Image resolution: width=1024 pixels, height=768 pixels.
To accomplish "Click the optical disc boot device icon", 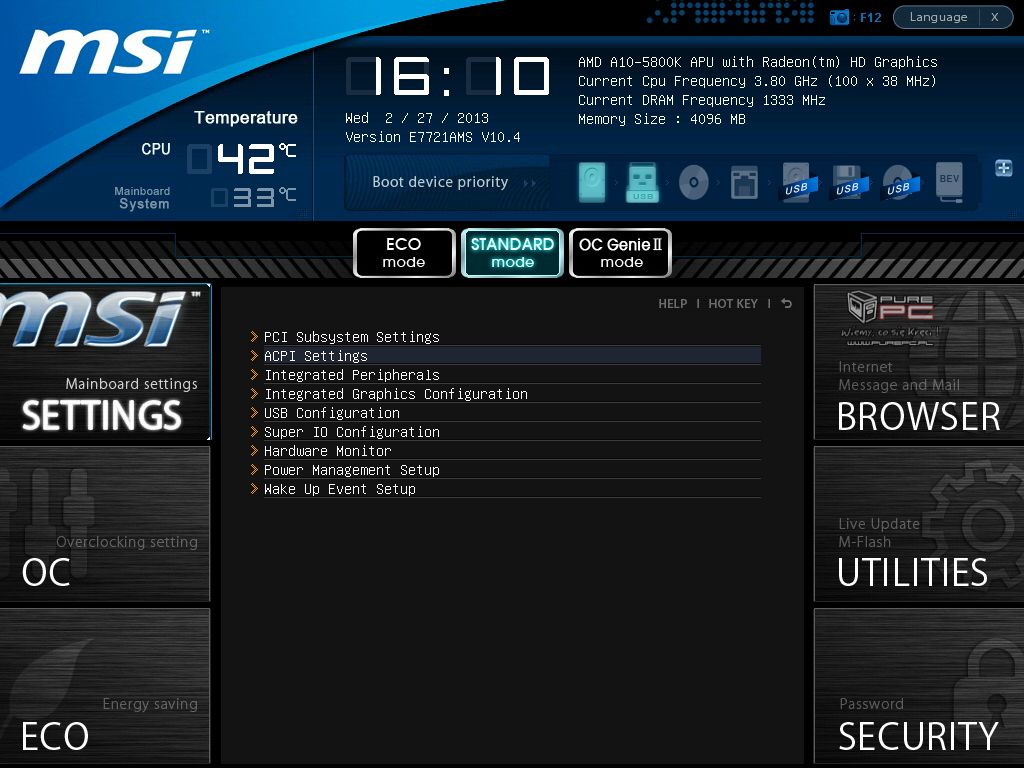I will click(x=693, y=183).
